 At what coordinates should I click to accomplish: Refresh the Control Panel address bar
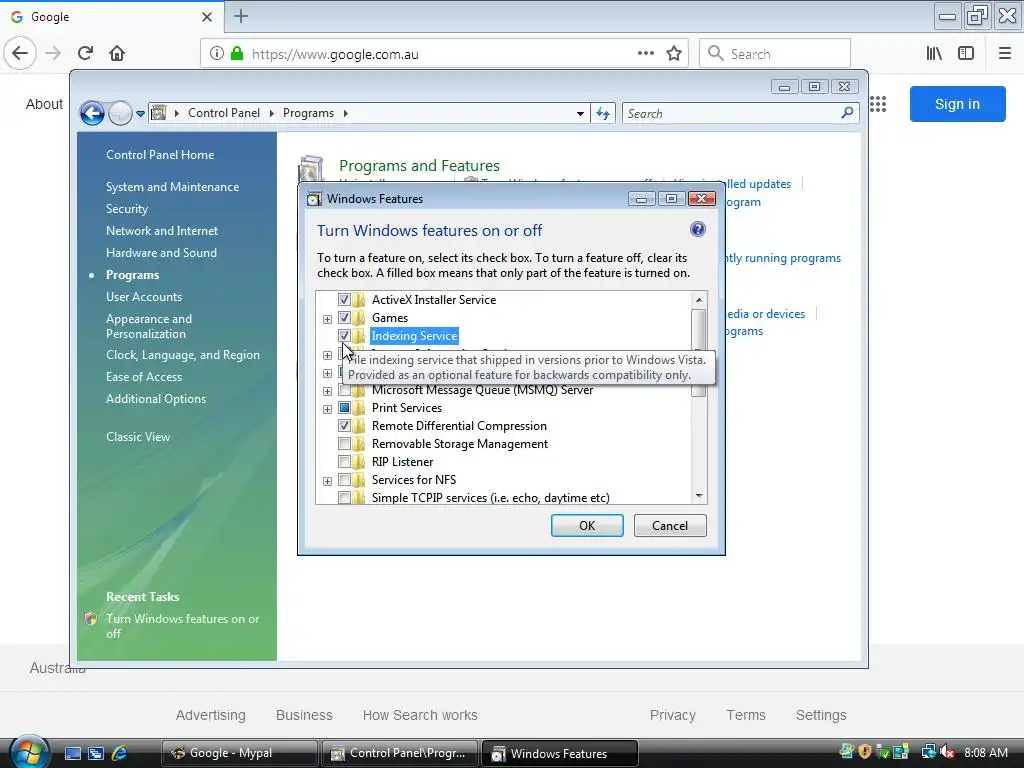tap(603, 114)
